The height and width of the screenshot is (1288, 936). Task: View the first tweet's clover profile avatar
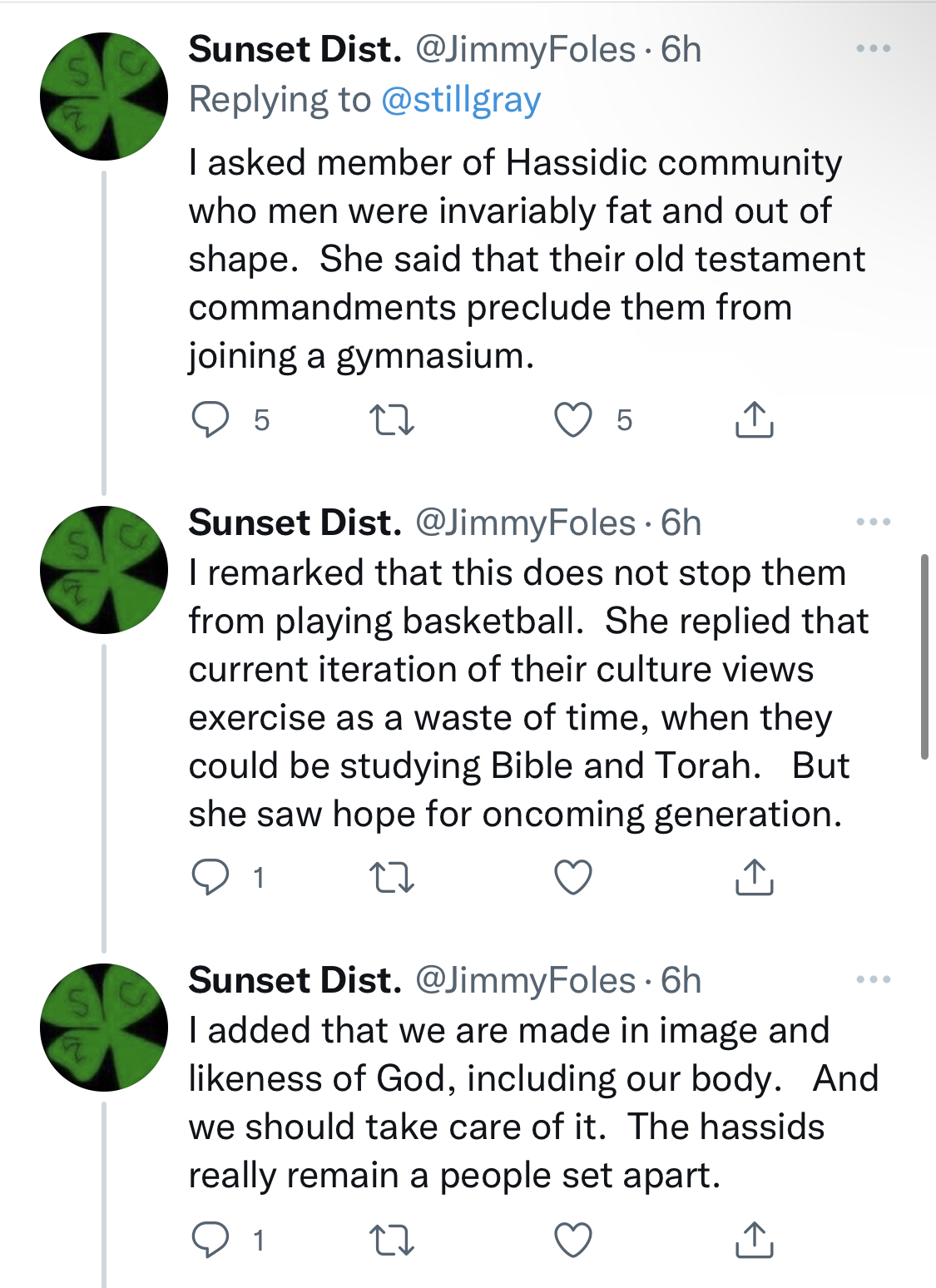(x=104, y=97)
